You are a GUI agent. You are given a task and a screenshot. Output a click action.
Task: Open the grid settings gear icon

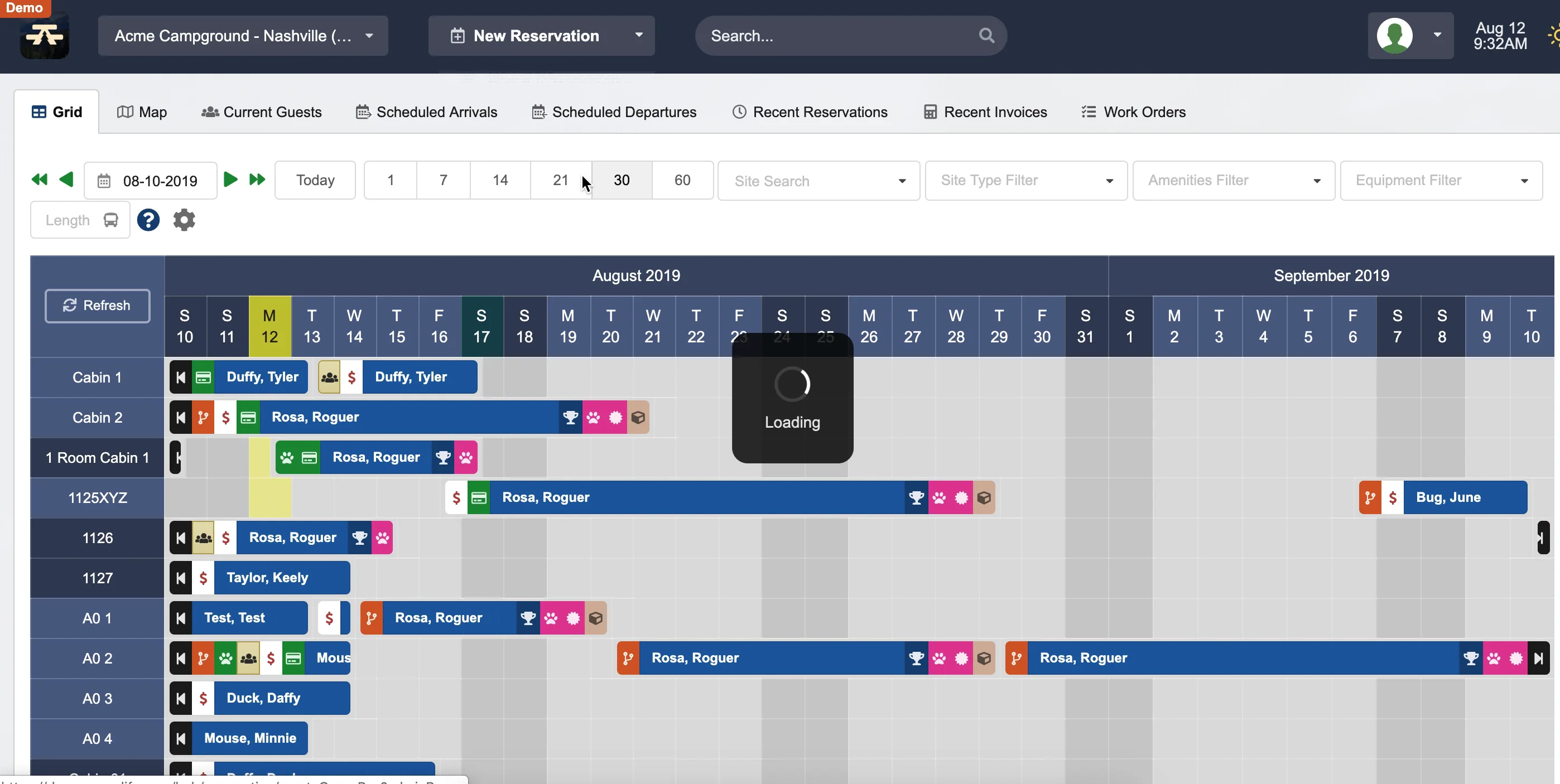[184, 220]
